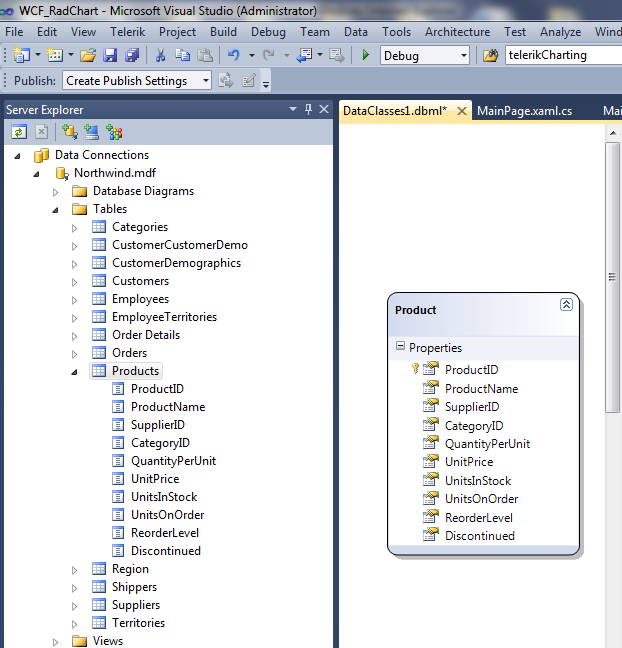622x648 pixels.
Task: Select UnitsInStock property in Product entity
Action: (x=478, y=481)
